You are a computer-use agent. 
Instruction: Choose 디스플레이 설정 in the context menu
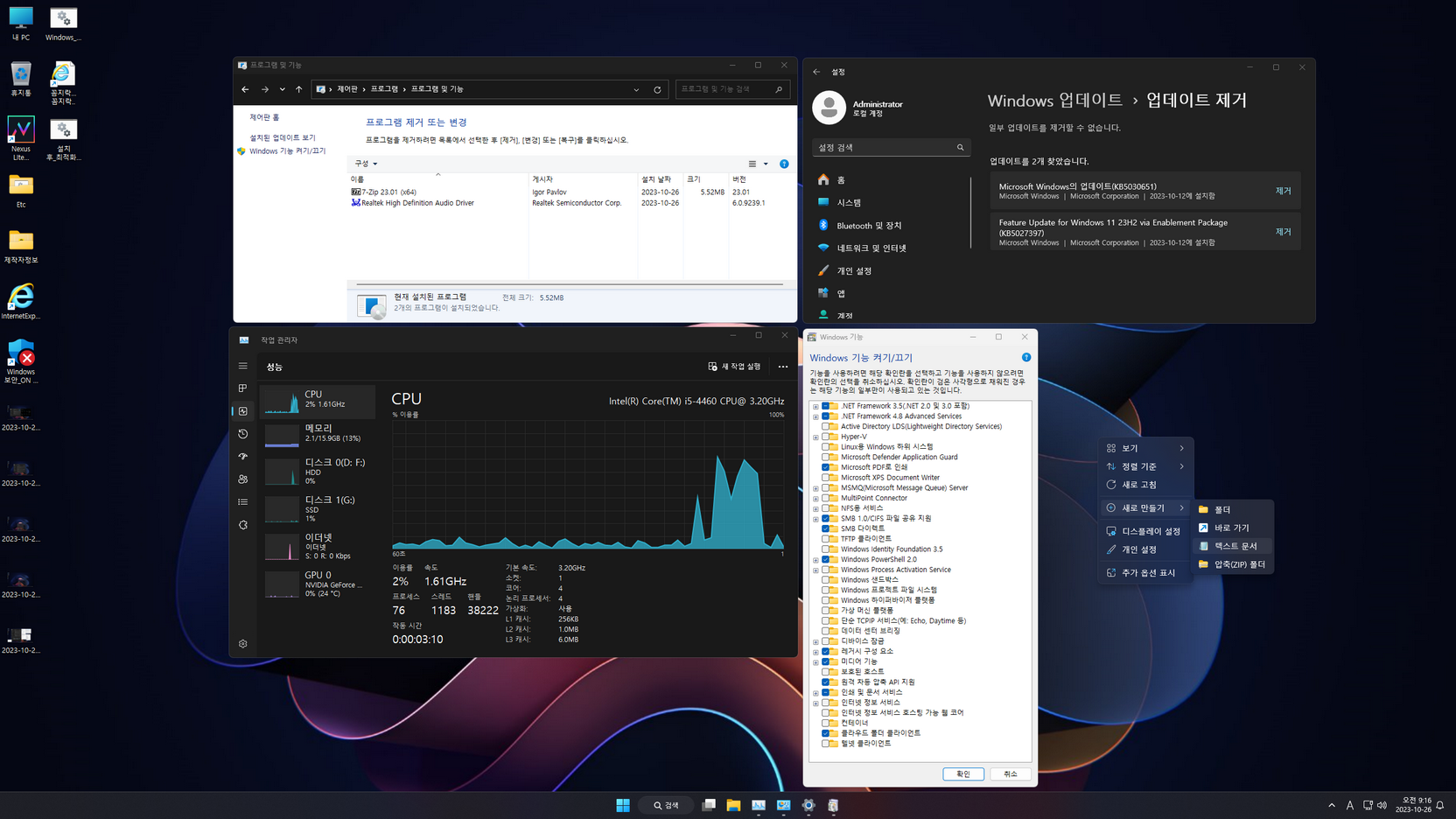(x=1145, y=531)
